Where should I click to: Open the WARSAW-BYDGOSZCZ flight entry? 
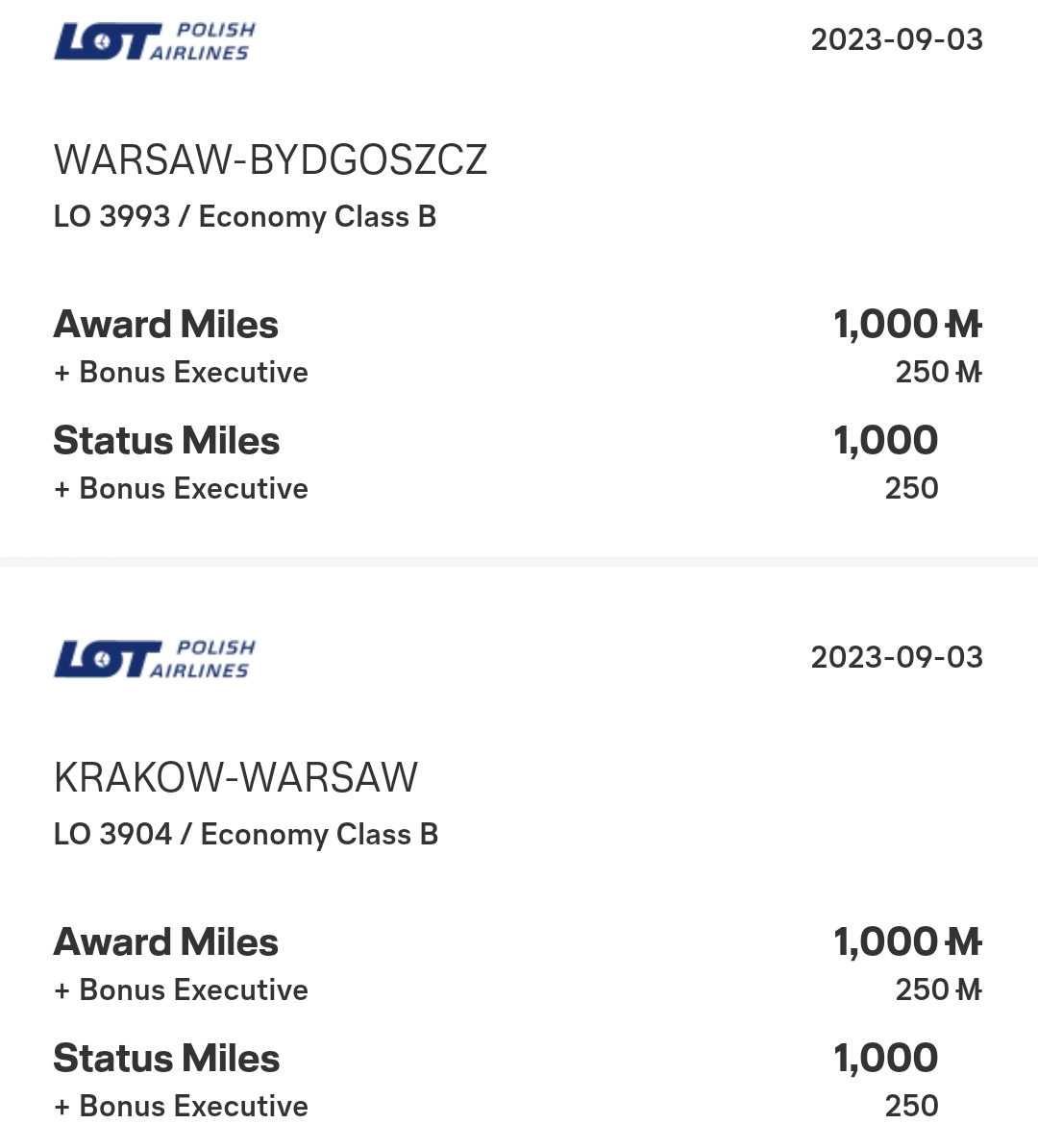[x=270, y=159]
